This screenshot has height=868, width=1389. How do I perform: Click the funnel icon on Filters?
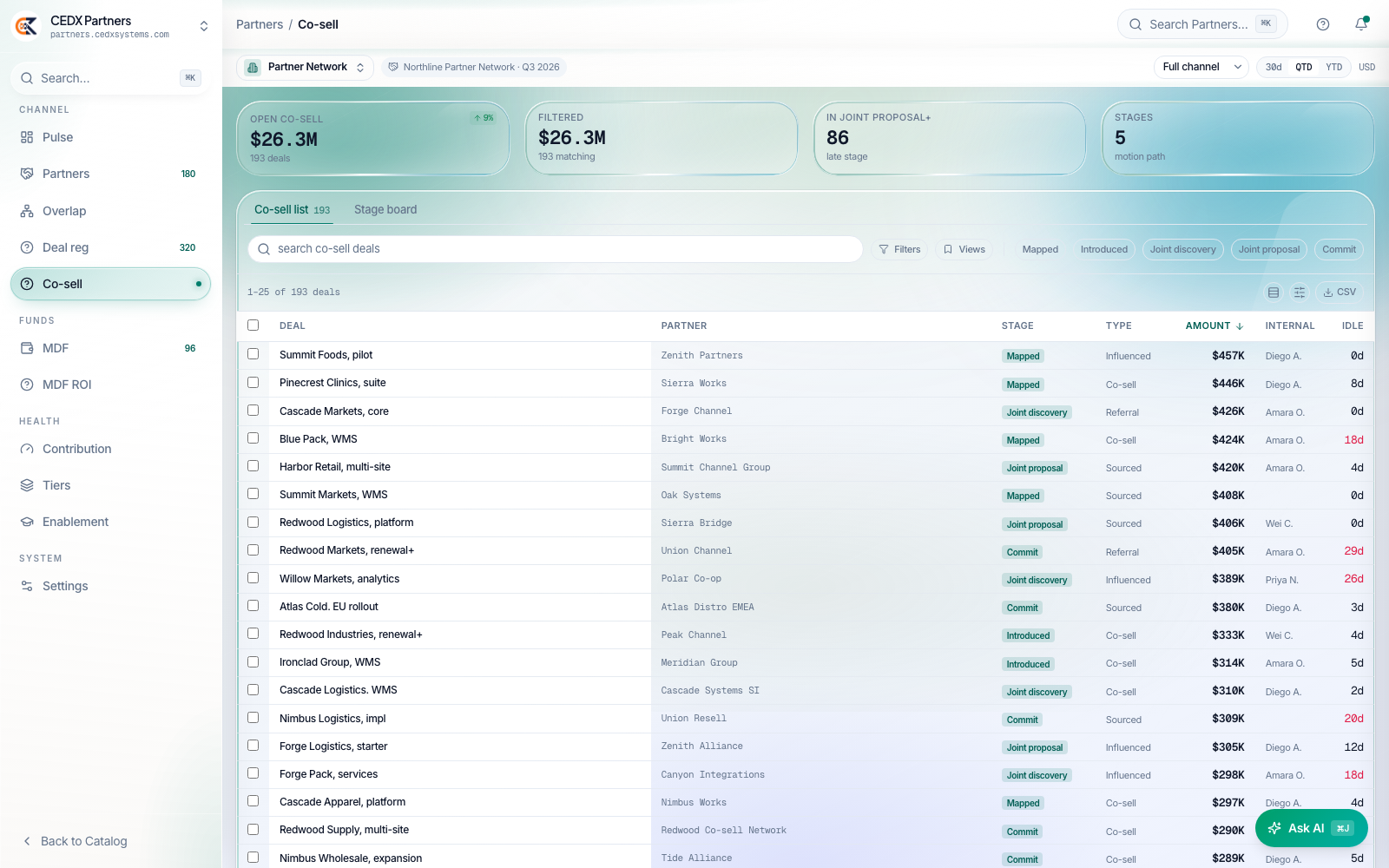click(884, 249)
